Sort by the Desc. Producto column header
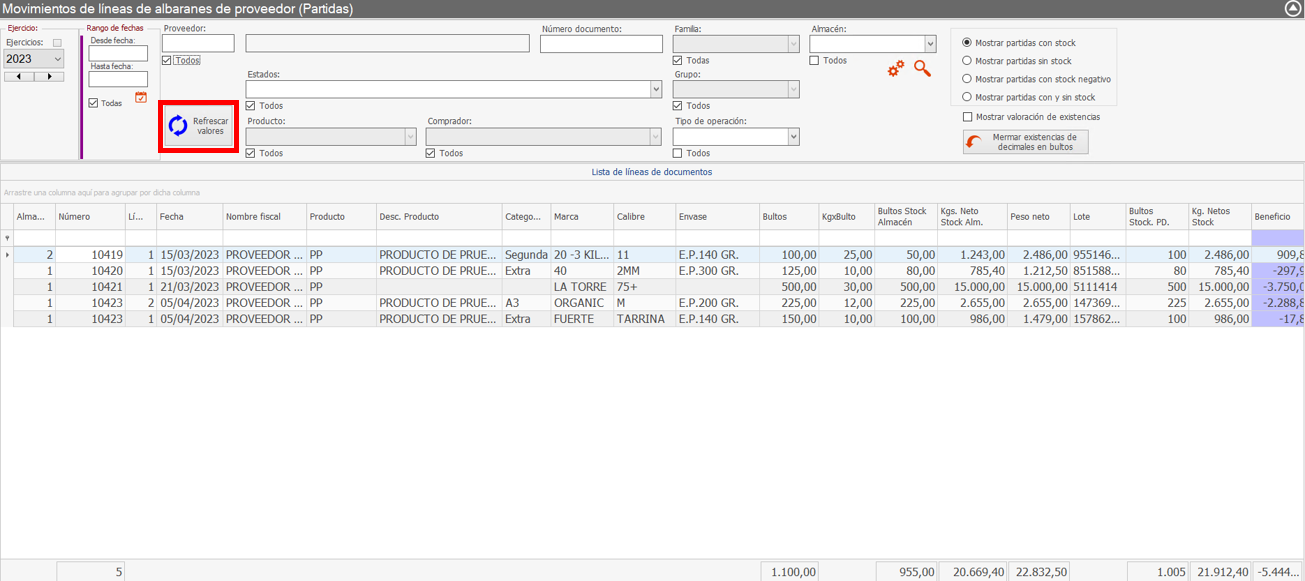Viewport: 1305px width, 581px height. click(439, 217)
